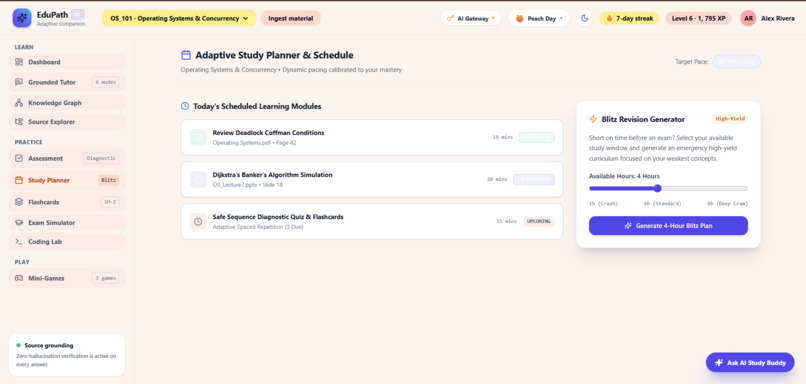The image size is (806, 384).
Task: Click the EduPath sparkle logo icon
Action: pyautogui.click(x=22, y=17)
